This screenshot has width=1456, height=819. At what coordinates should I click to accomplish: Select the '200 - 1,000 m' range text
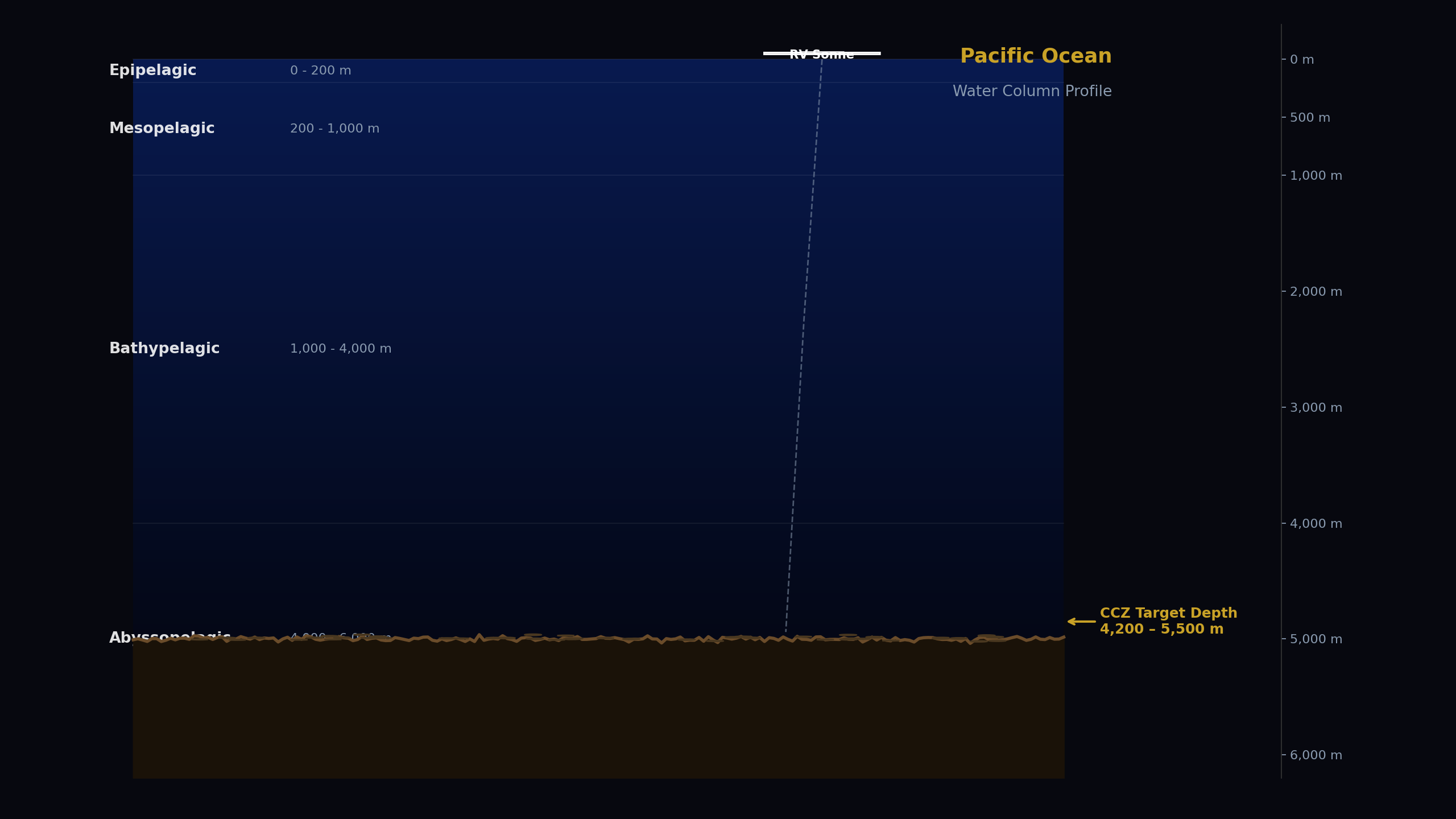click(x=334, y=129)
